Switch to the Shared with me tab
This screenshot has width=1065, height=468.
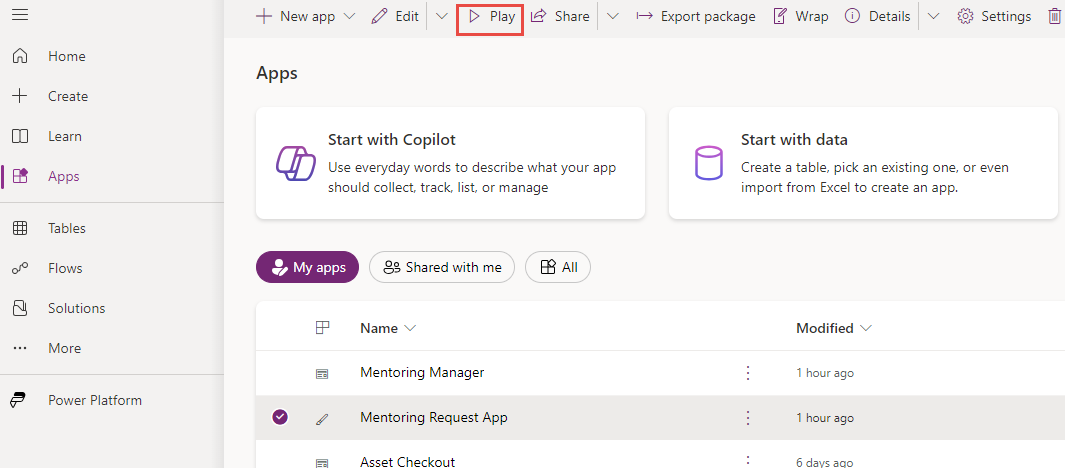(442, 267)
